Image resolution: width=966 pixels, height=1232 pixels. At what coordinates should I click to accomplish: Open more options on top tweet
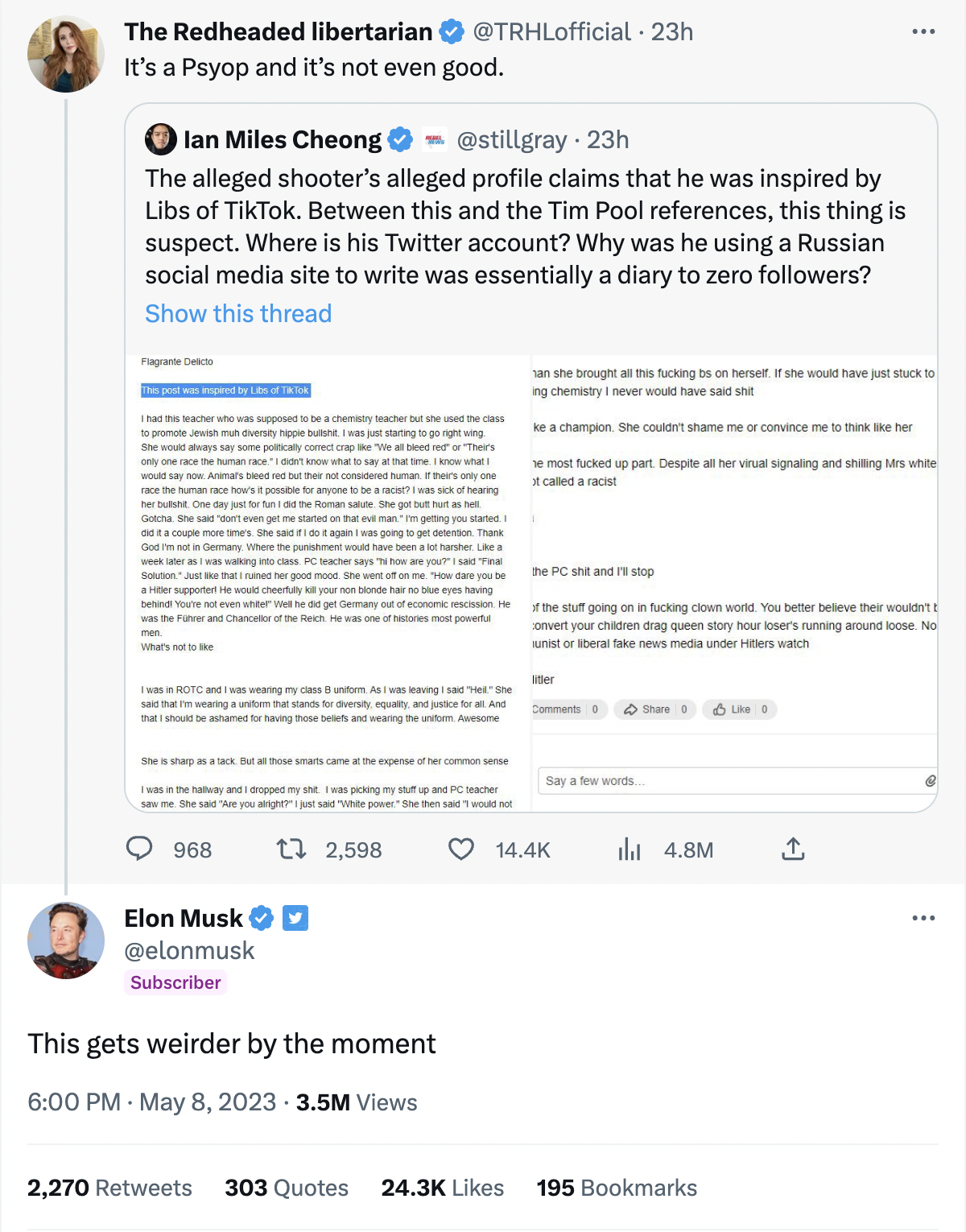(x=923, y=31)
